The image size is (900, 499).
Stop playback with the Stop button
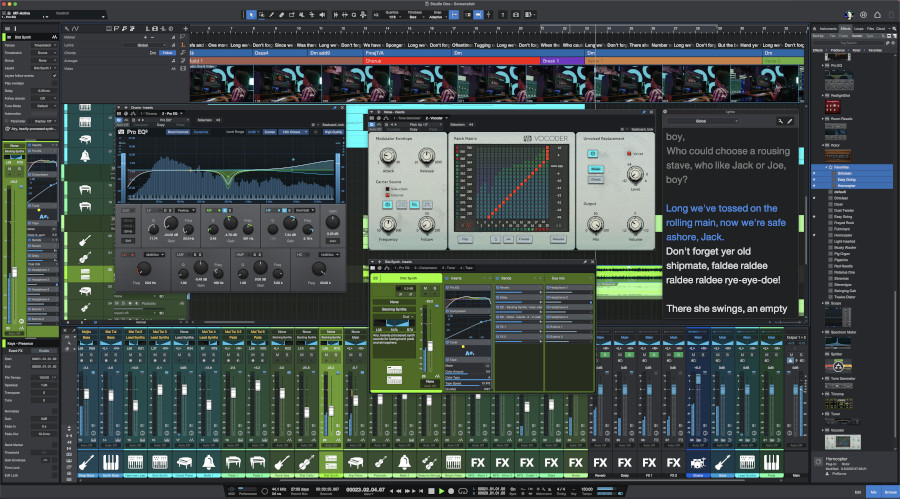pos(431,491)
